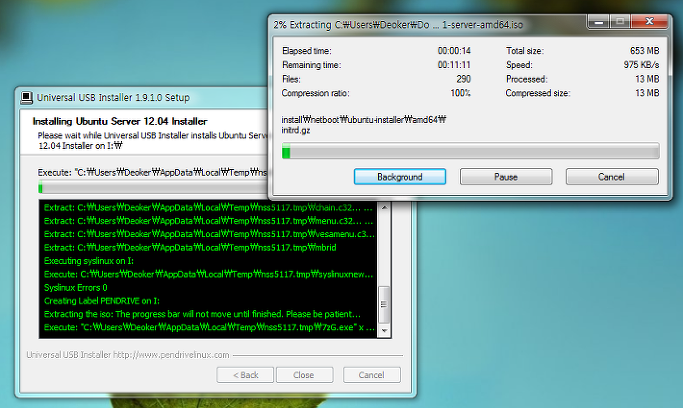Screen dimensions: 683x408
Task: Click the log line mentioning 7zG.exe
Action: [x=208, y=327]
